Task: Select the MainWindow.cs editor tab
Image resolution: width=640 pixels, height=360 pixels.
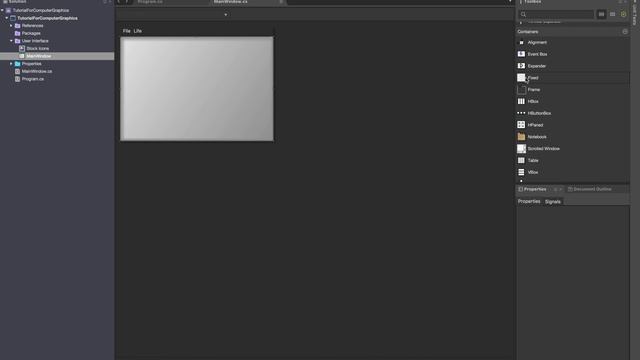Action: point(231,2)
